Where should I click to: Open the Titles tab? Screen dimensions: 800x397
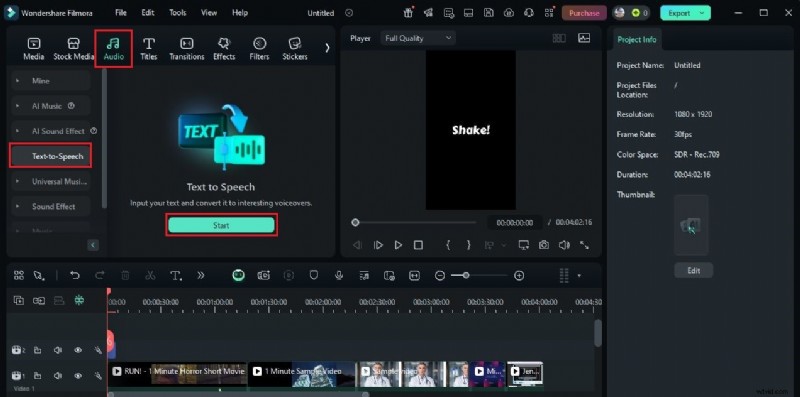click(x=148, y=49)
